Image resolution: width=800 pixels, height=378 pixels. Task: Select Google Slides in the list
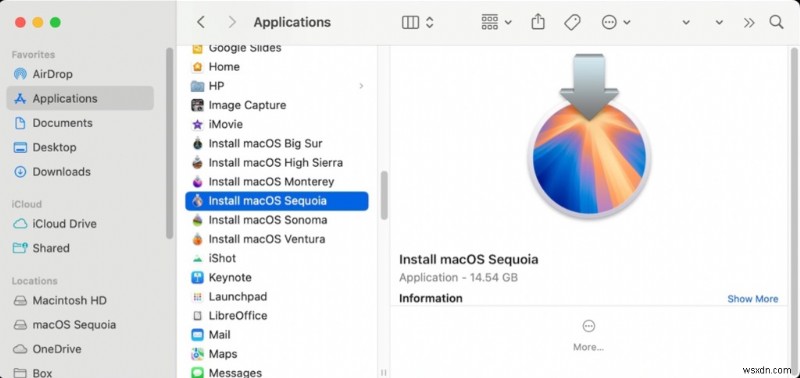277,49
